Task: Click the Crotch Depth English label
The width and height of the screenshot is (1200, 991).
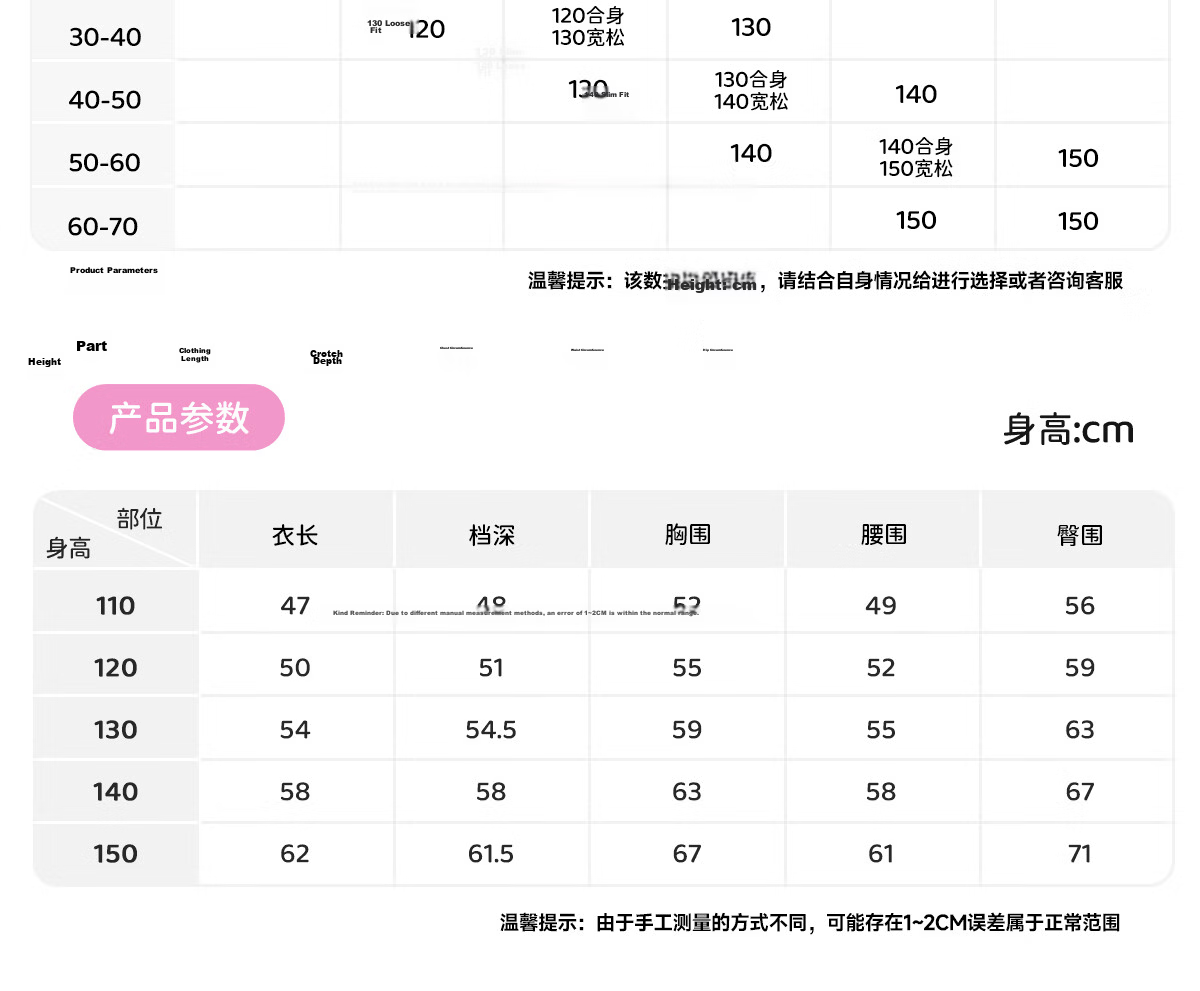Action: (327, 357)
